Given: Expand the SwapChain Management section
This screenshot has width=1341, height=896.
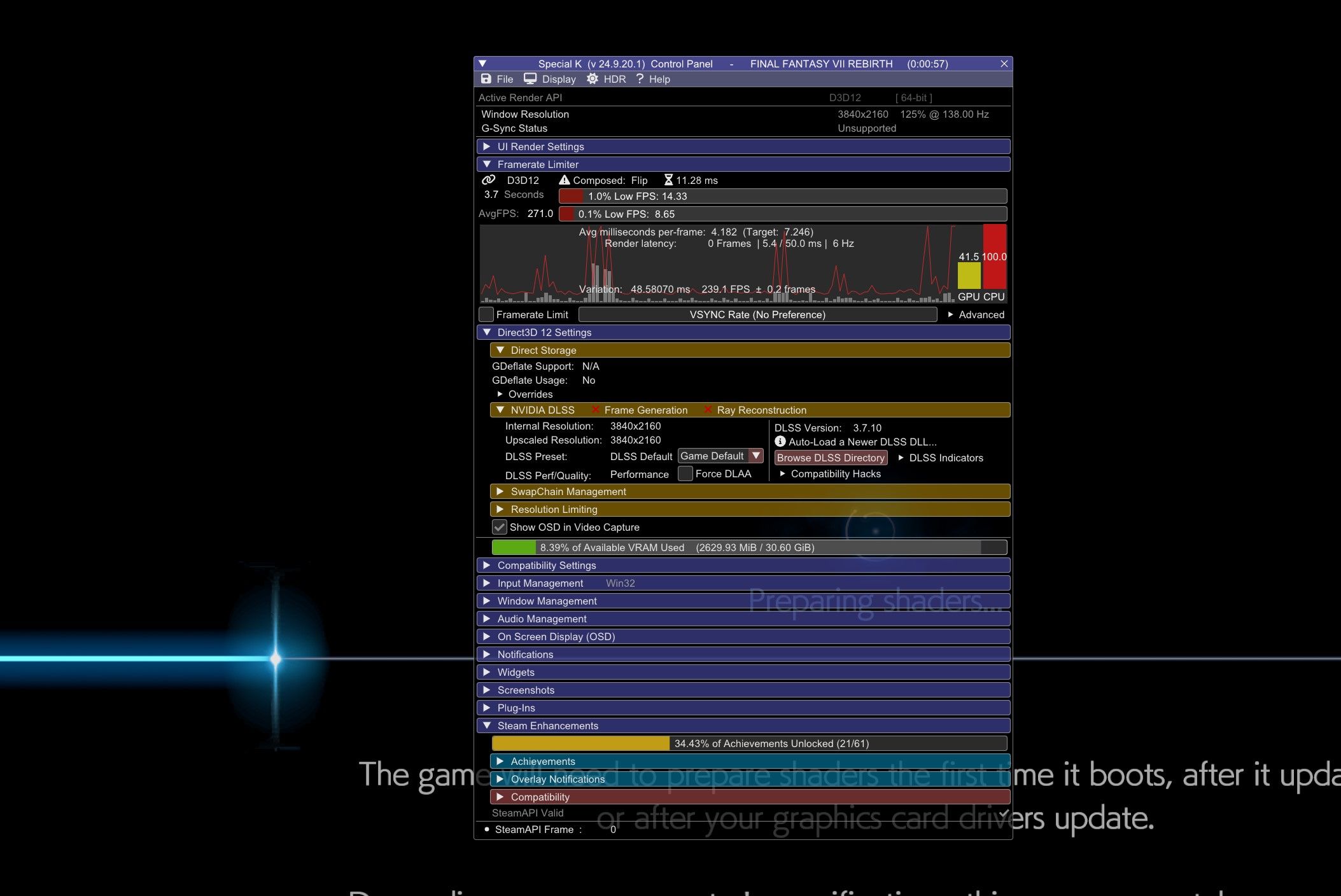Looking at the screenshot, I should [x=750, y=491].
